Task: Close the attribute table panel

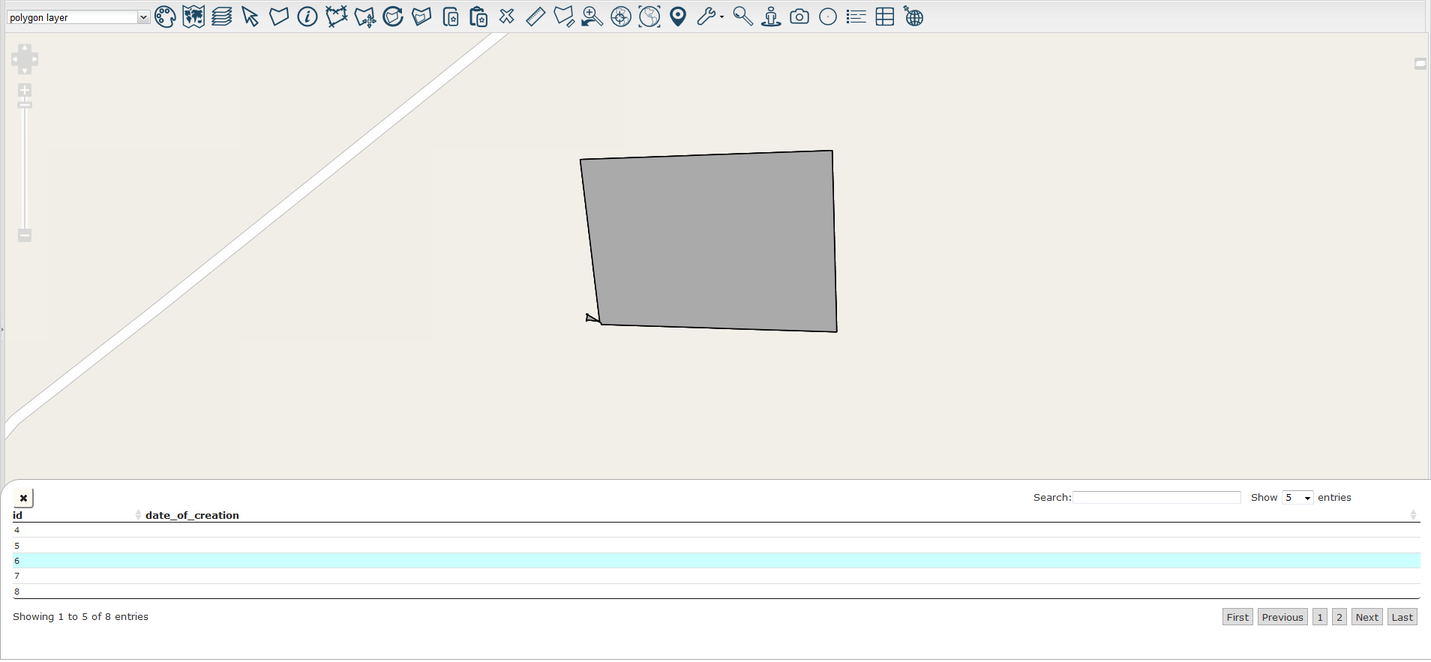Action: [x=23, y=498]
